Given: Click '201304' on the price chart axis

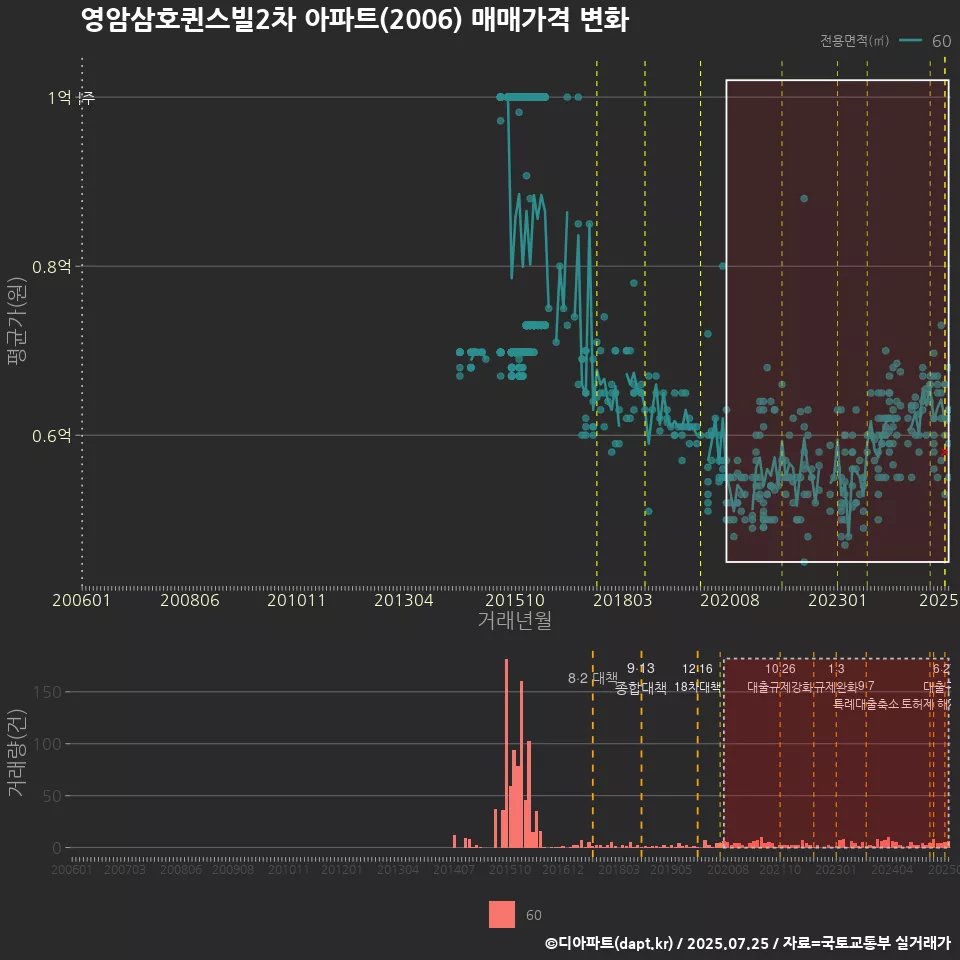Looking at the screenshot, I should tap(403, 600).
